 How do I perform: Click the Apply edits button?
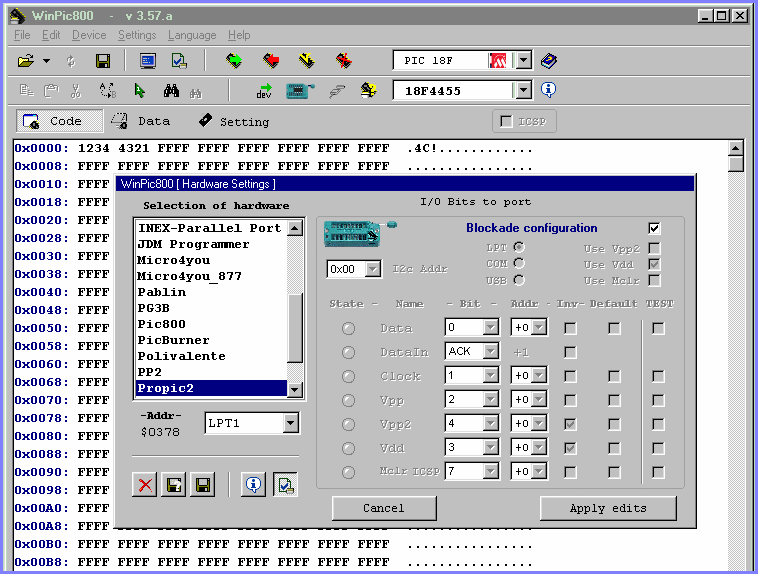point(608,508)
